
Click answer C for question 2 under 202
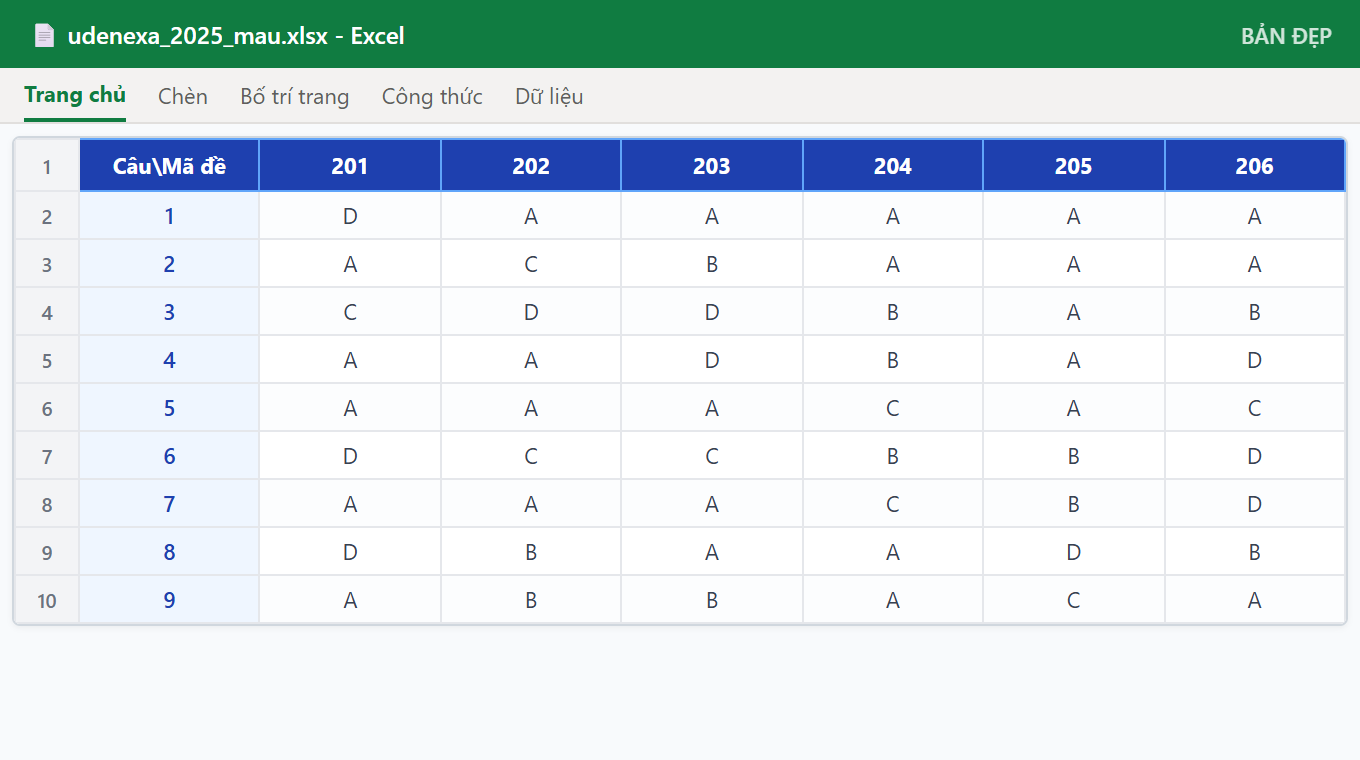click(531, 264)
